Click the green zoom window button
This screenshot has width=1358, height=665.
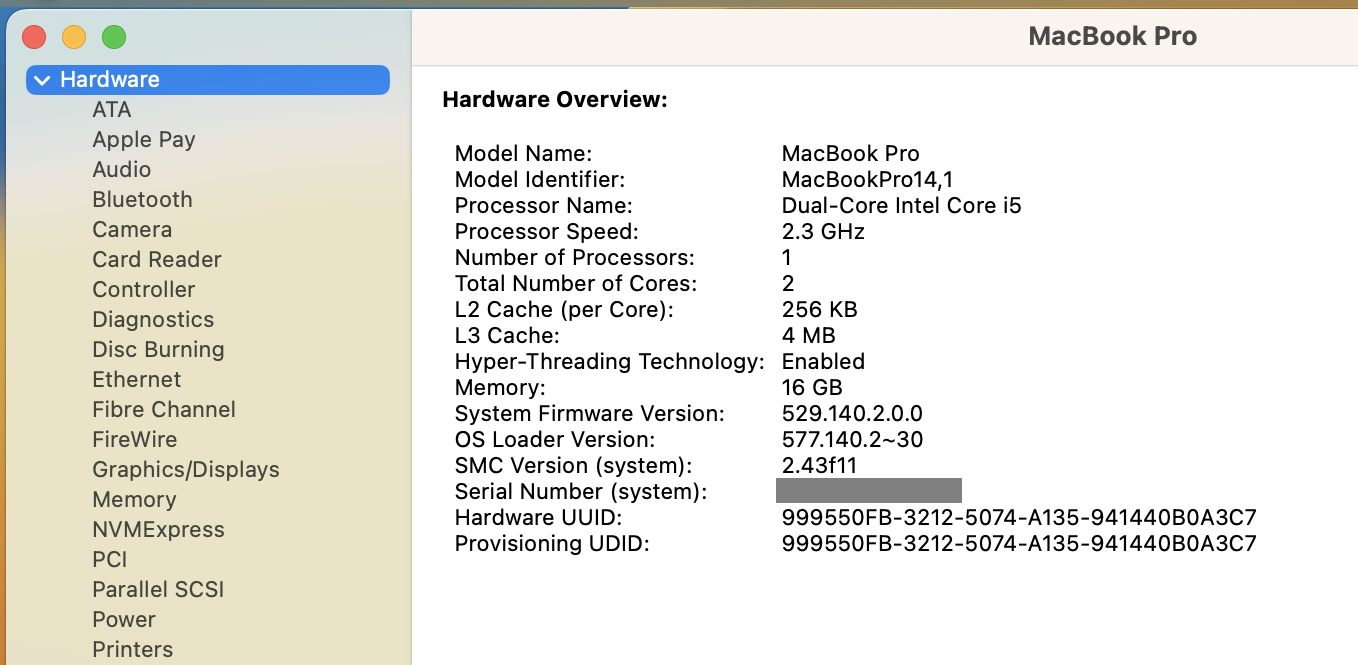pyautogui.click(x=114, y=38)
